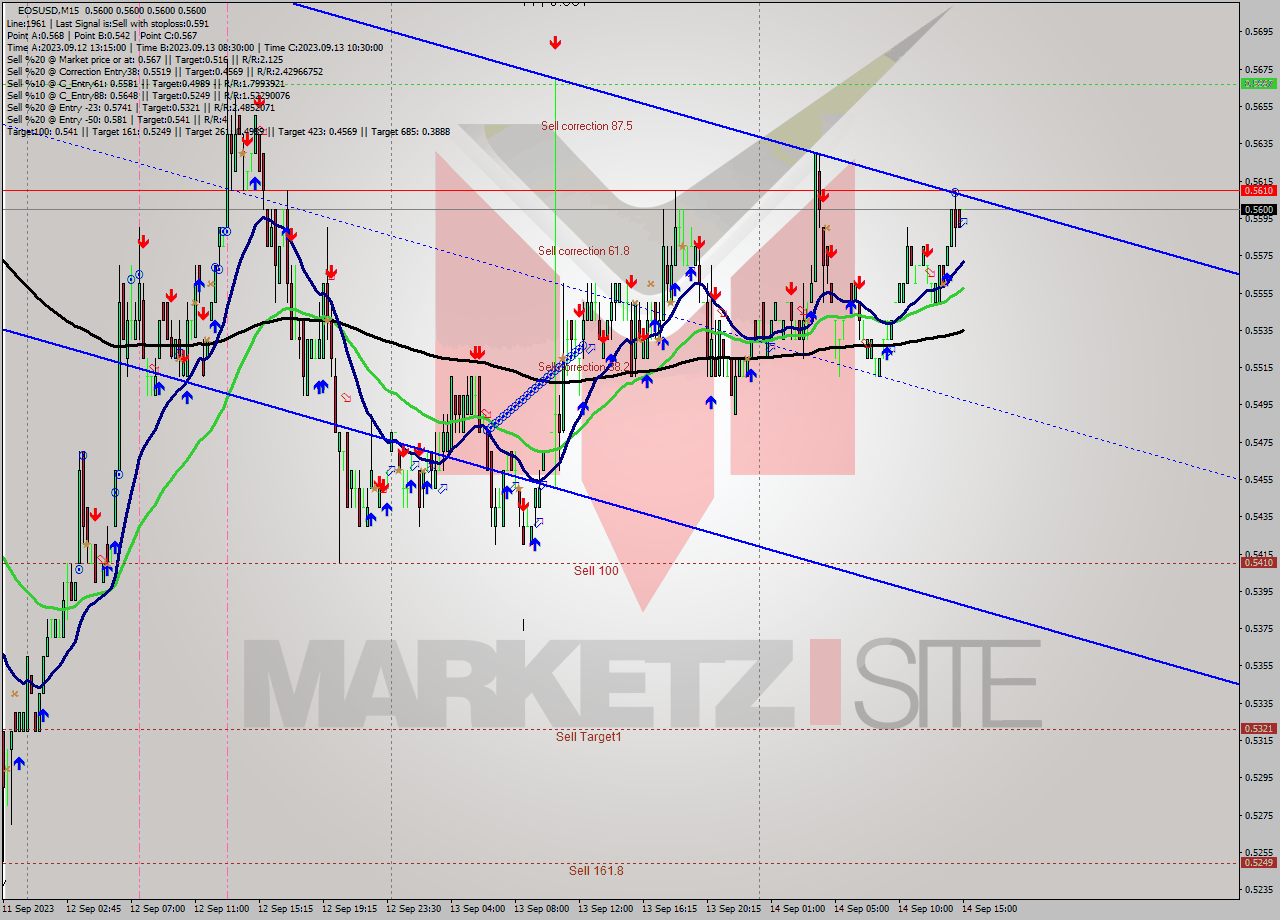Select the 0.5635 price axis label
This screenshot has height=920, width=1280.
click(x=1258, y=143)
